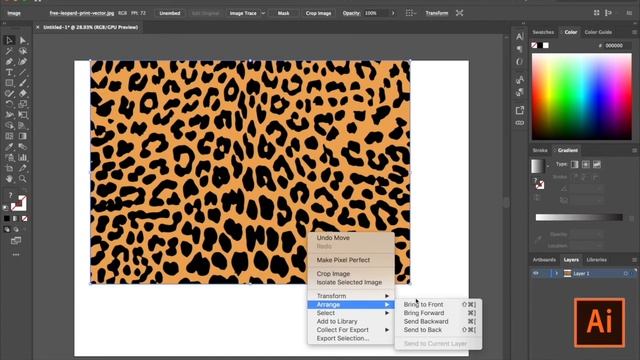640x360 pixels.
Task: Click the gradient ramp slider
Action: click(x=579, y=218)
